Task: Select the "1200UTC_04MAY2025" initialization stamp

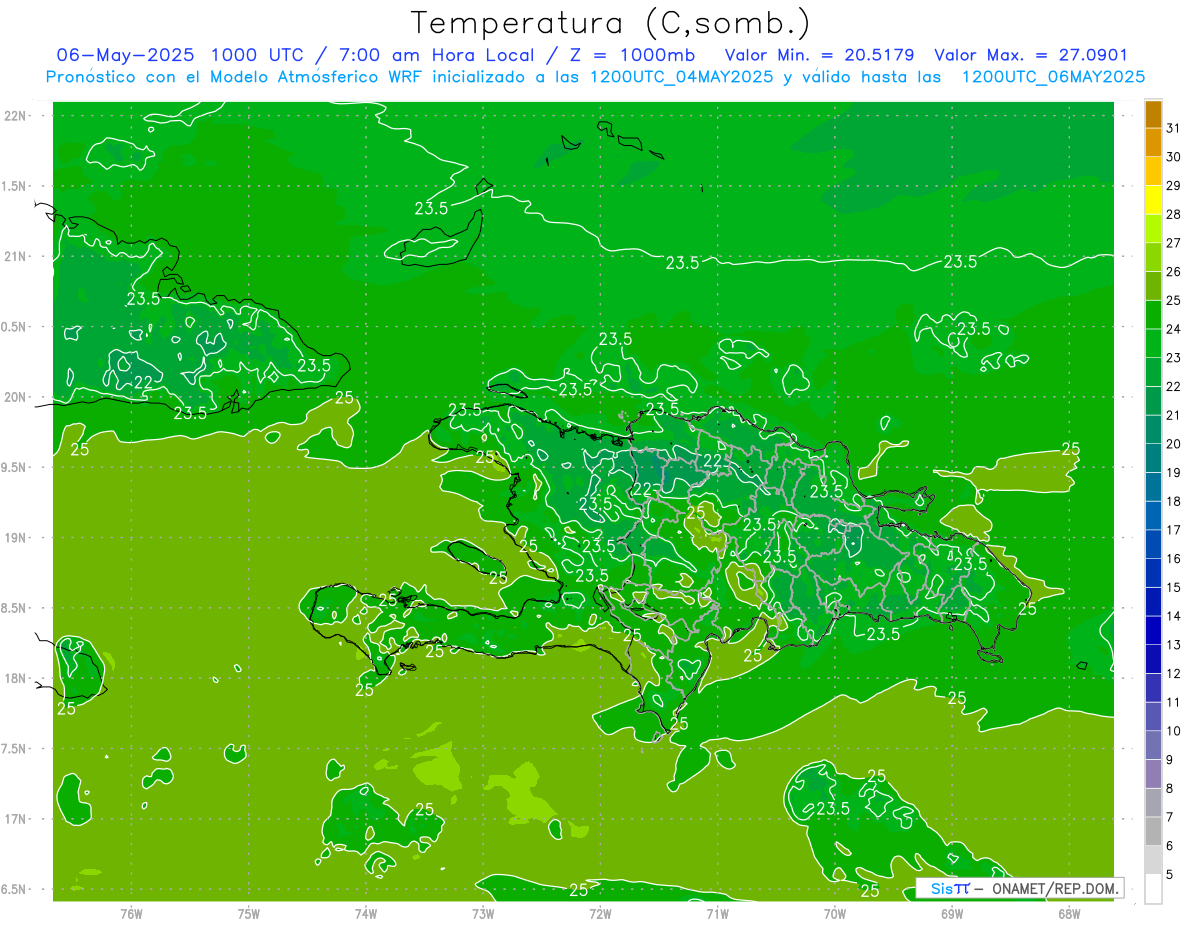Action: 682,77
